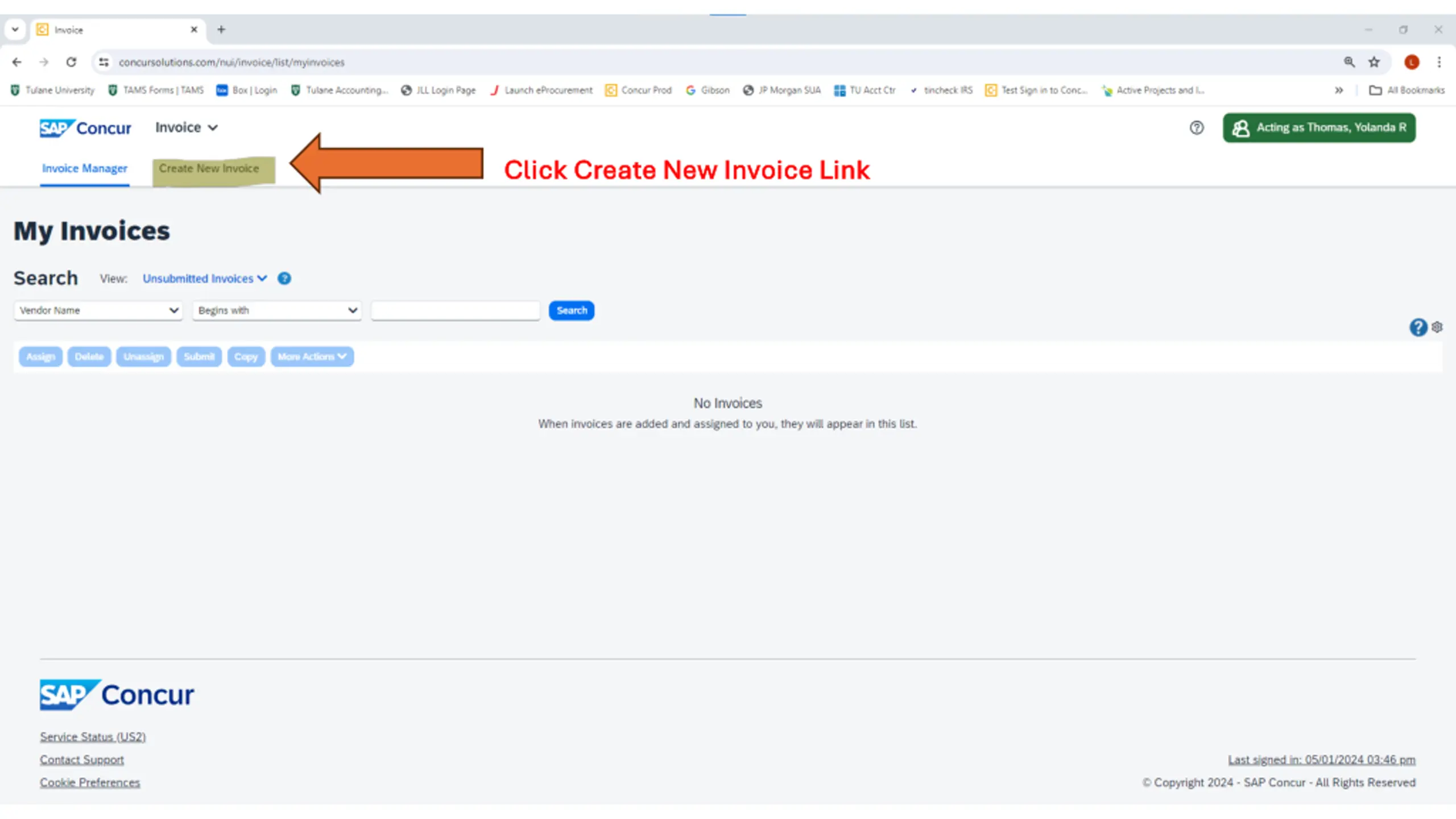Viewport: 1456px width, 819px height.
Task: Open Tulane University bookmark
Action: click(x=53, y=90)
